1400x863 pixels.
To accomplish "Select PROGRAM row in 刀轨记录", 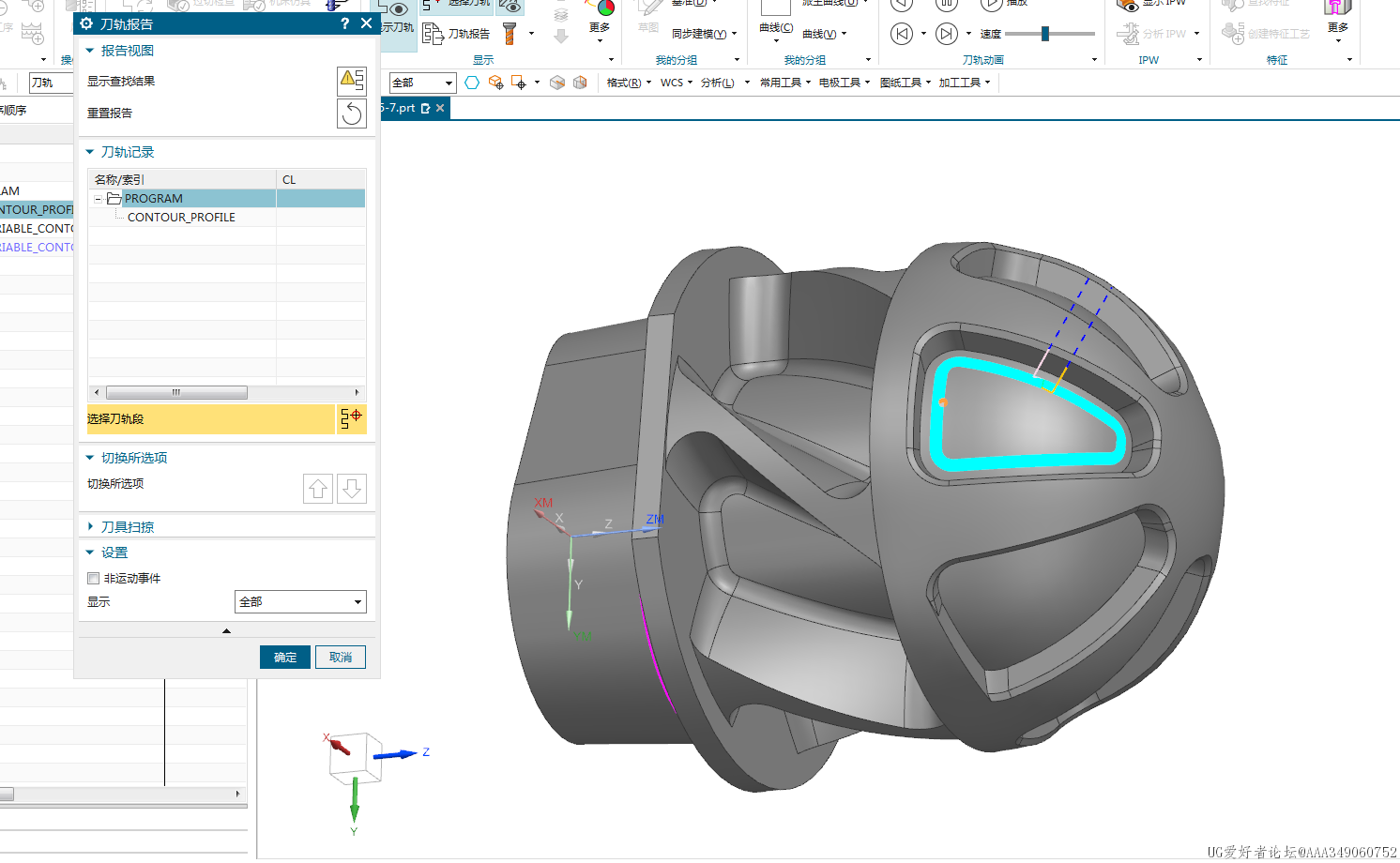I will (x=226, y=199).
